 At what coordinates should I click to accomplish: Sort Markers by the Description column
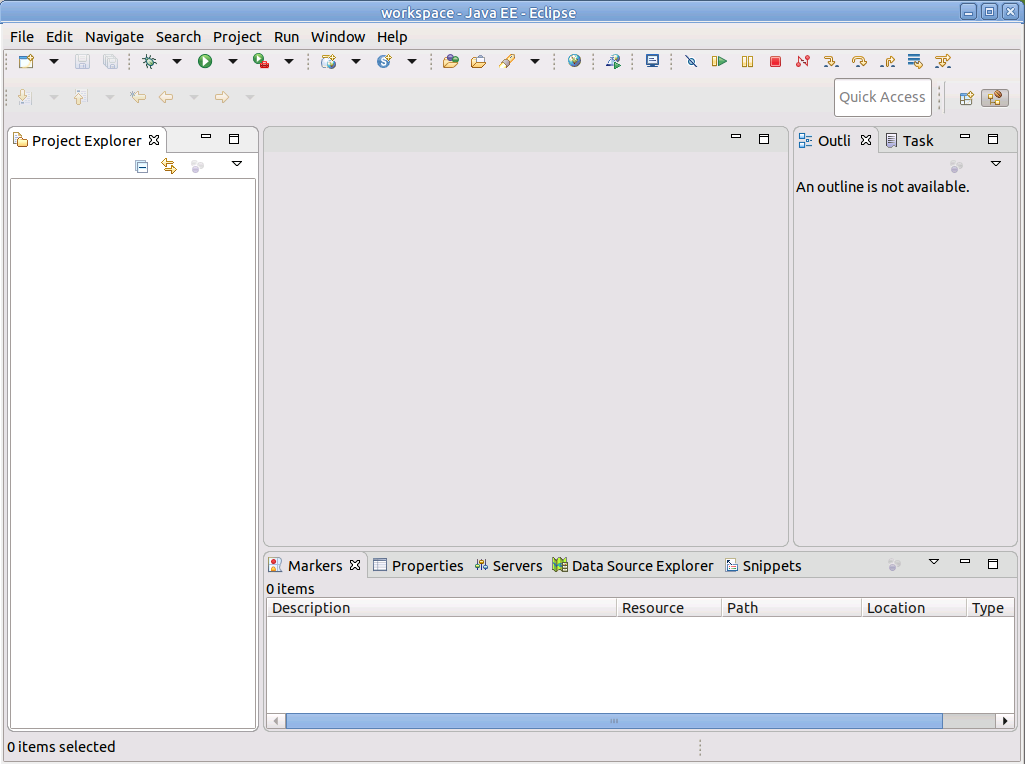click(442, 608)
